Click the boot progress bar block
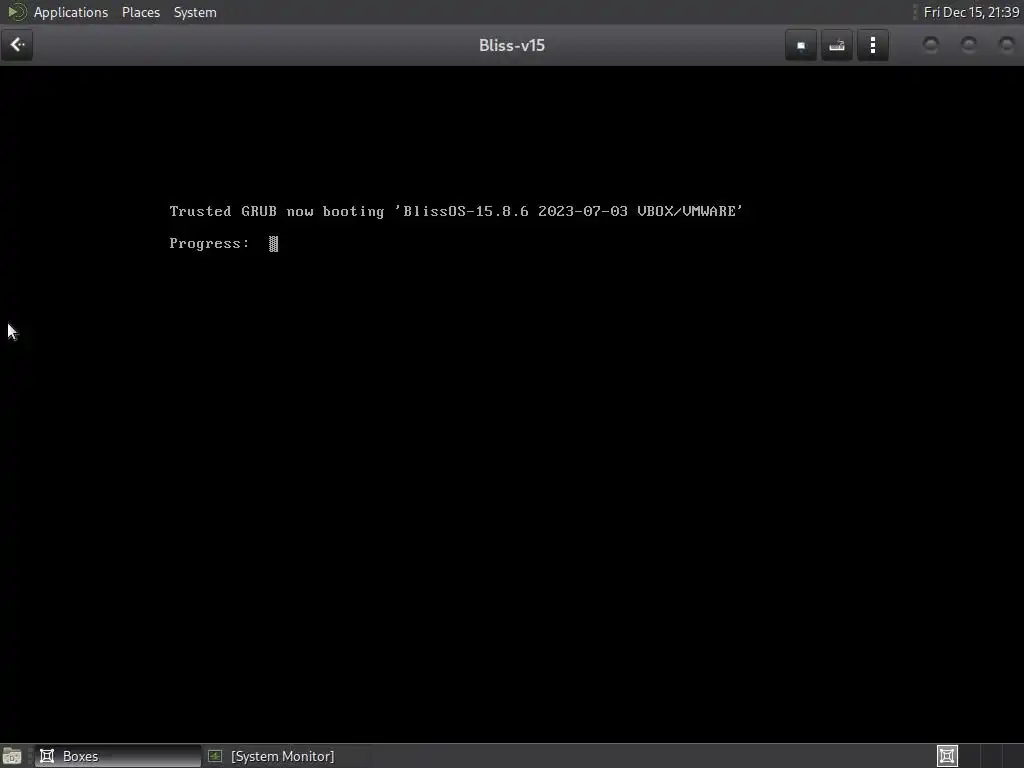This screenshot has height=768, width=1024. (x=274, y=244)
